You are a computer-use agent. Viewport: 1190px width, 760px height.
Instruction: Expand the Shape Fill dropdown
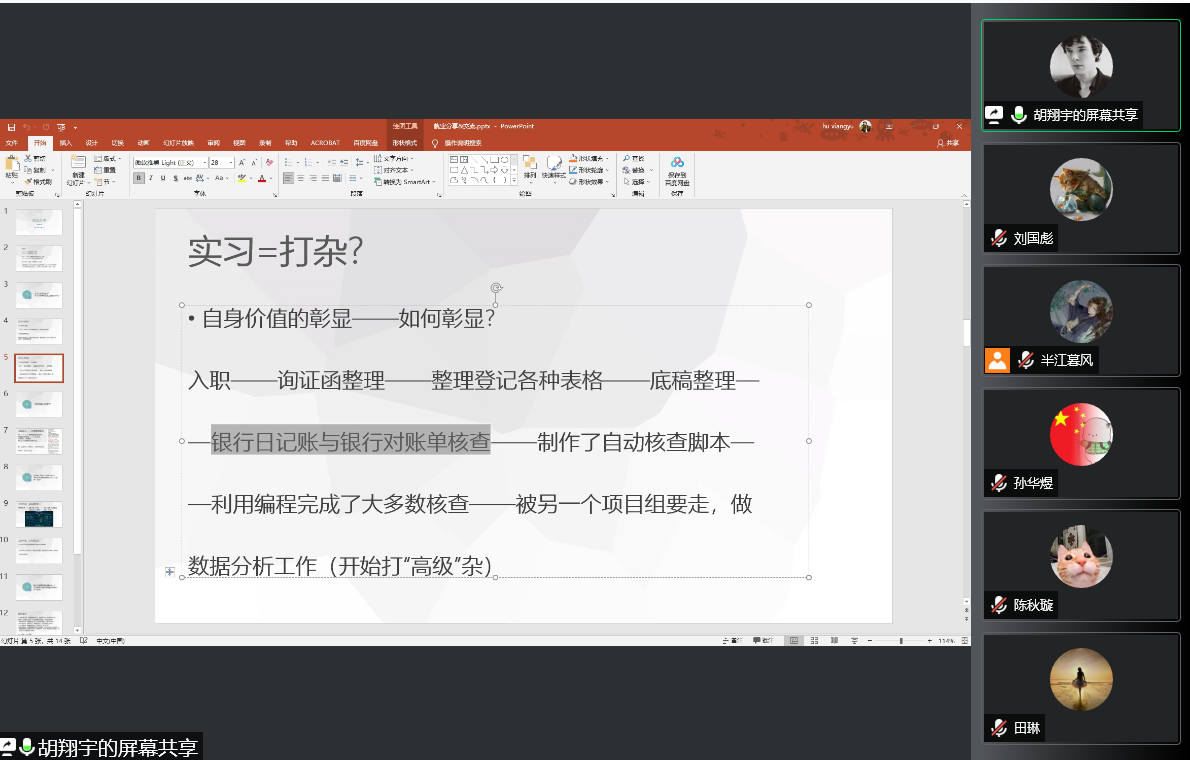tap(609, 158)
